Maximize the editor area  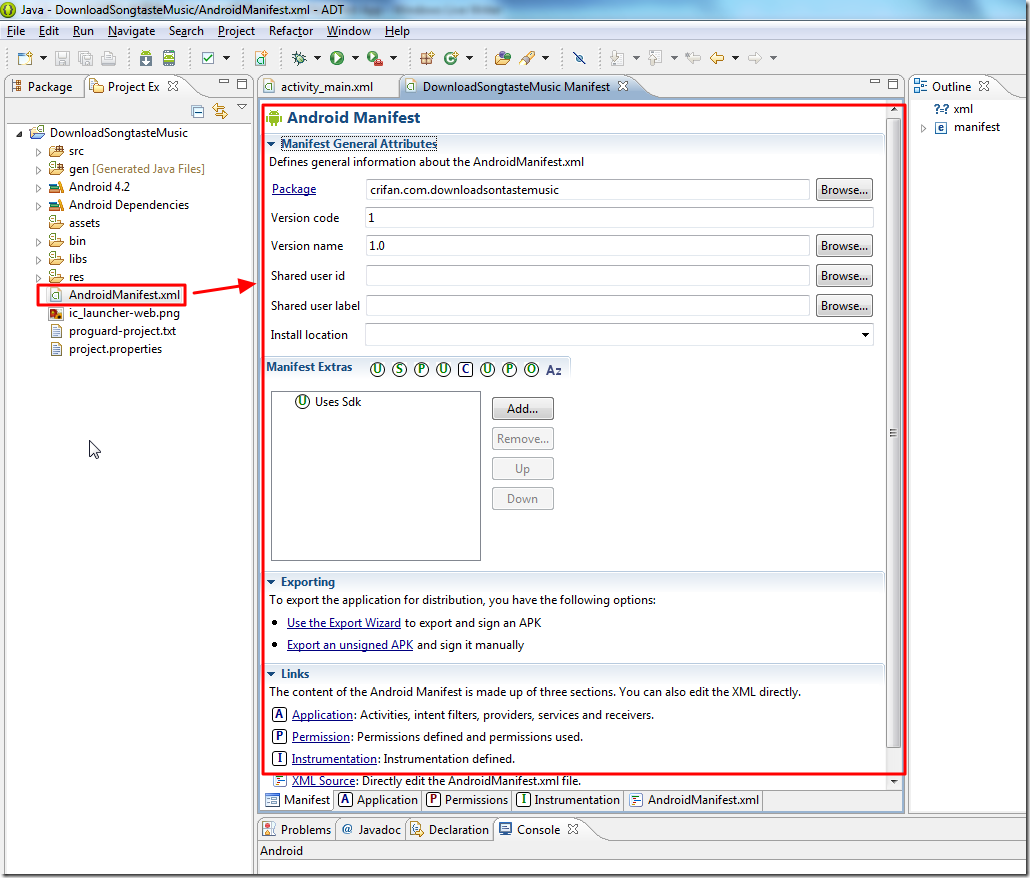click(893, 84)
